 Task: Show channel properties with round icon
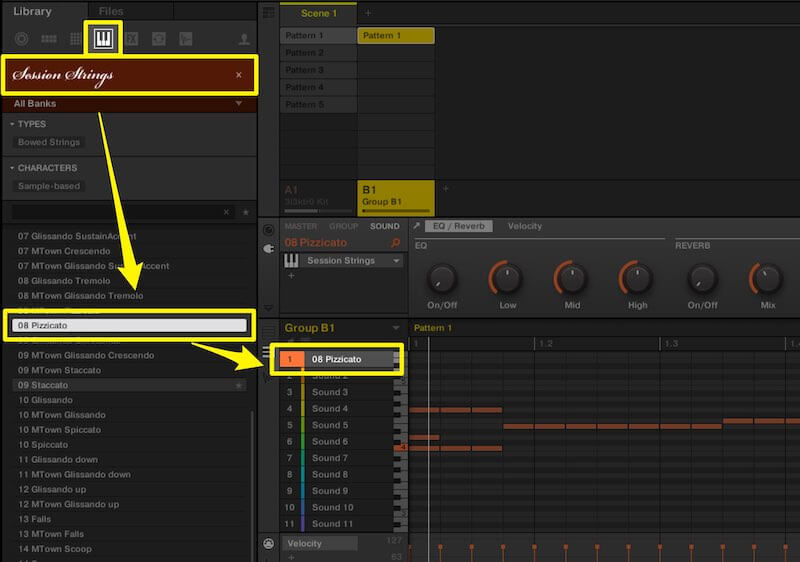pyautogui.click(x=268, y=230)
